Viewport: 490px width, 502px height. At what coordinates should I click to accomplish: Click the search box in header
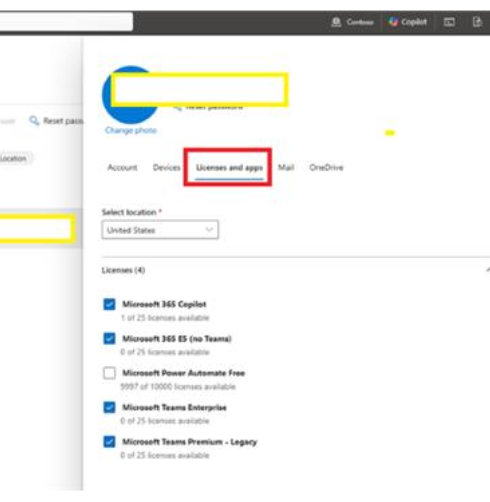(x=66, y=22)
